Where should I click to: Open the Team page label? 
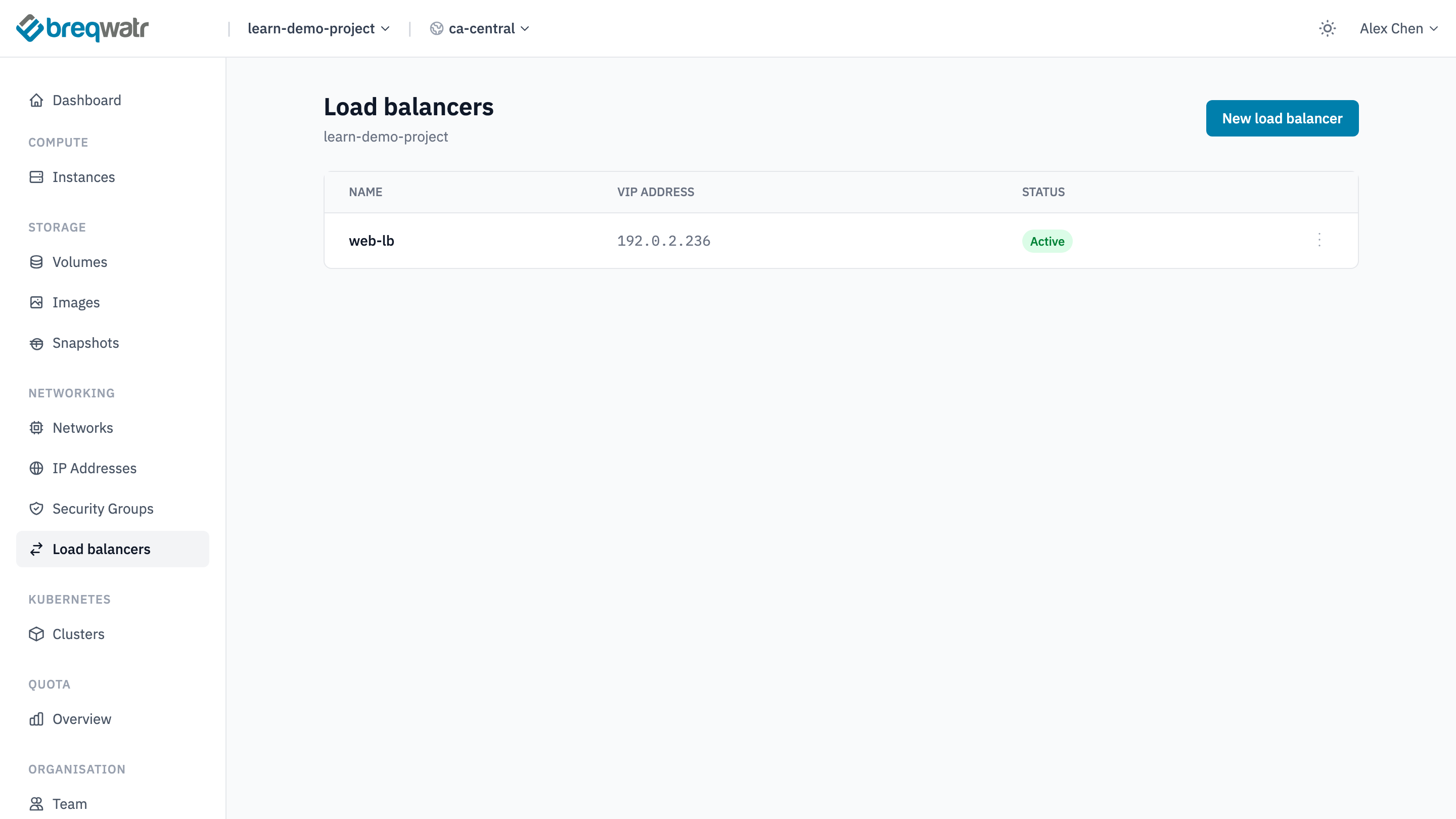coord(70,804)
